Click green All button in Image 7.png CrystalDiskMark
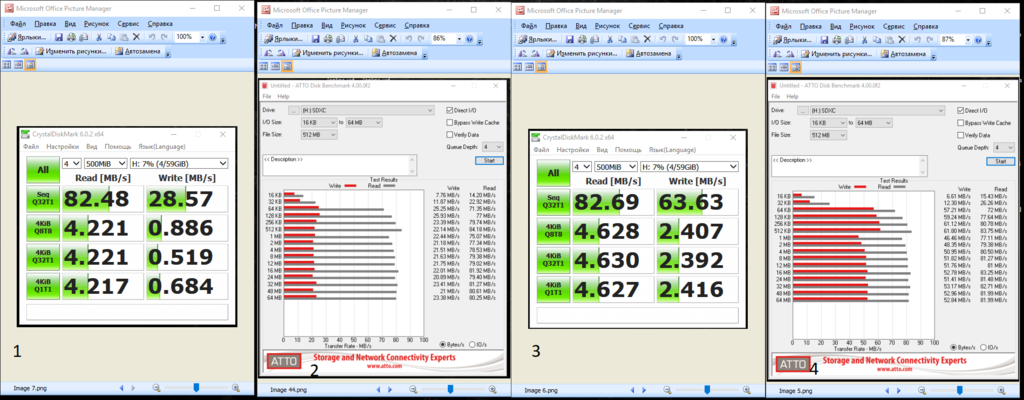Screen dimensions: 1024x400 tap(43, 170)
